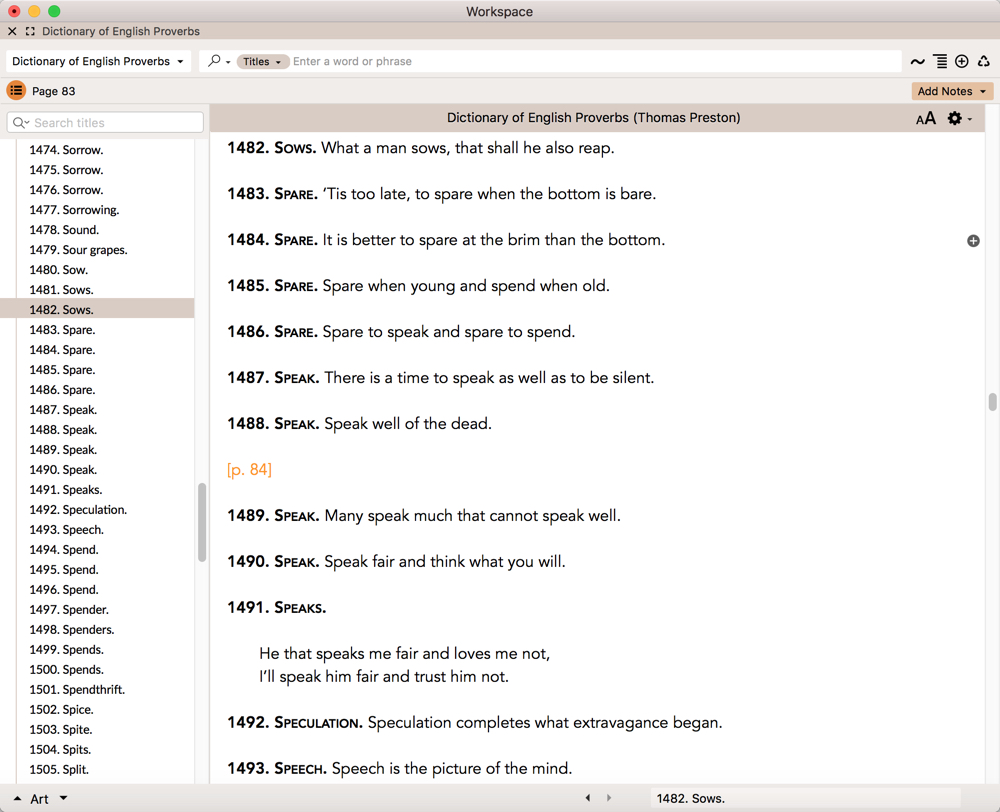The height and width of the screenshot is (812, 1000).
Task: Select '1504. Spits.' in the title list
Action: 60,749
